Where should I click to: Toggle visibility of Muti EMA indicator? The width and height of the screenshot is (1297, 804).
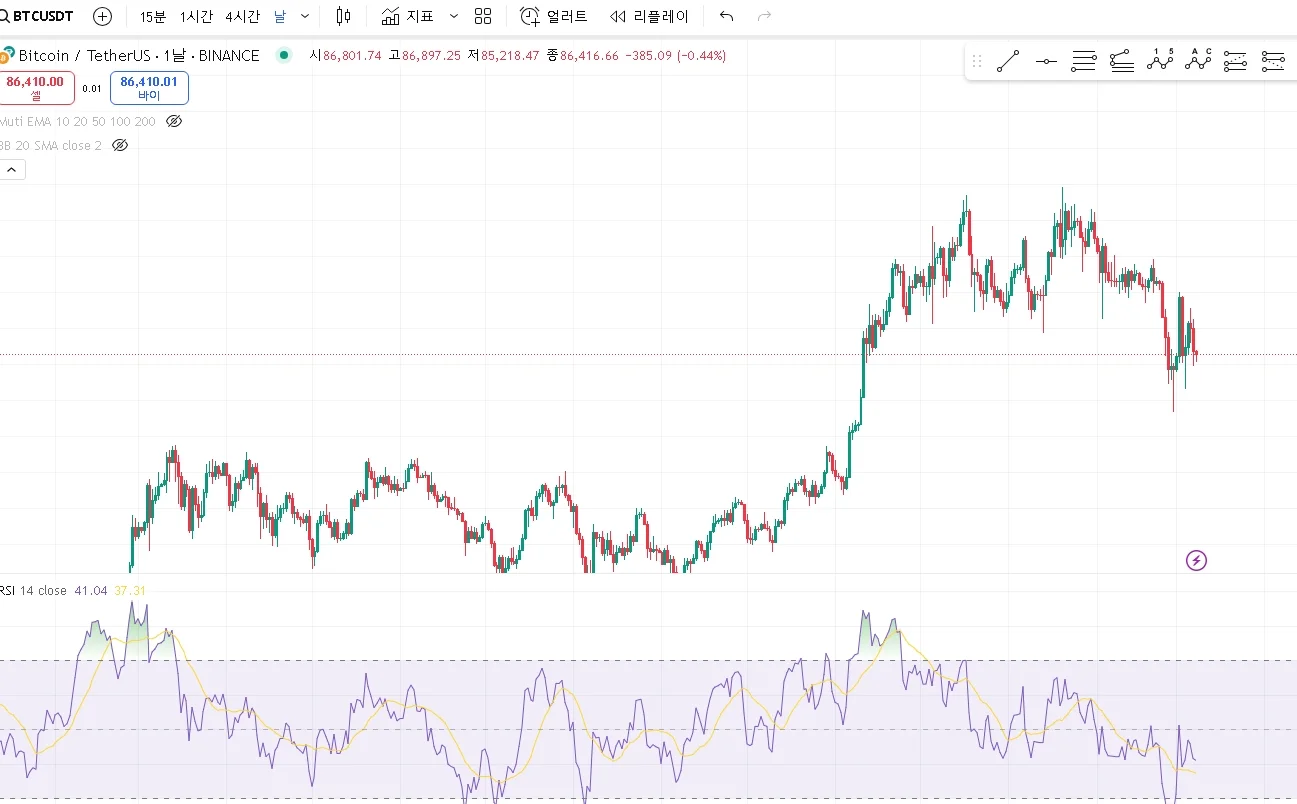174,121
